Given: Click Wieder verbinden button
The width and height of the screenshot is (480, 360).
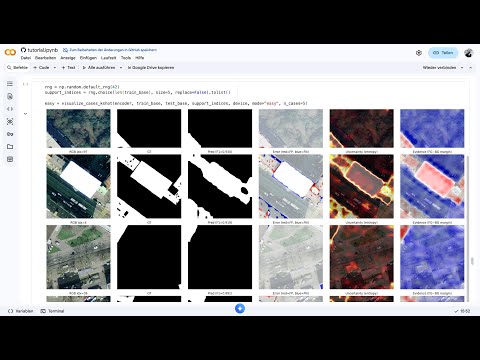Looking at the screenshot, I should pyautogui.click(x=439, y=68).
